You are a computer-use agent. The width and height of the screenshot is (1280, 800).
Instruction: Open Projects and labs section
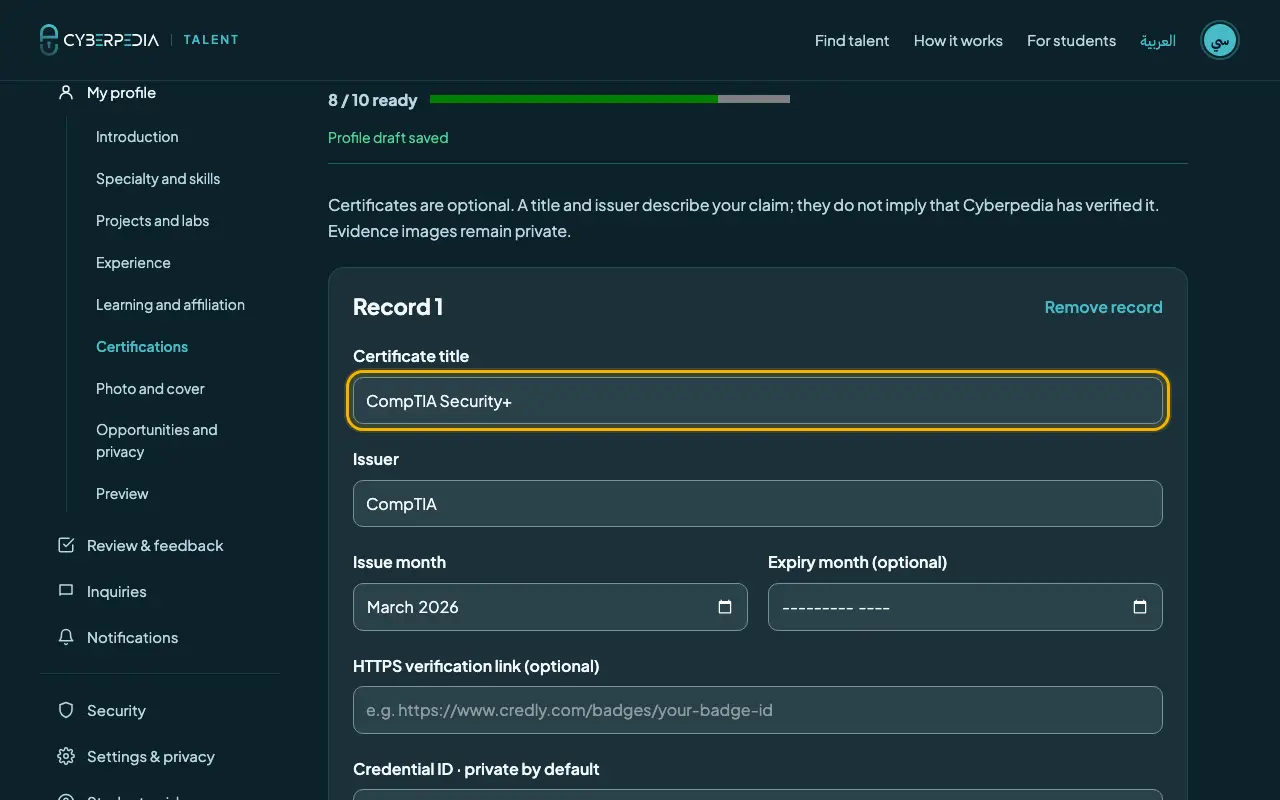tap(152, 221)
